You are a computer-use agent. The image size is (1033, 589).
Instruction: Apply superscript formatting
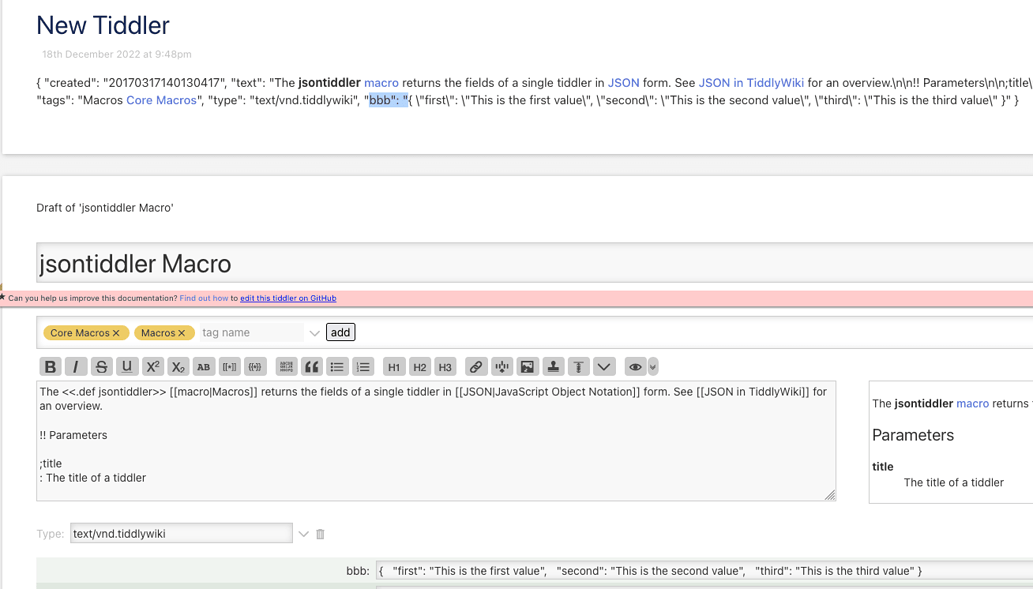152,366
